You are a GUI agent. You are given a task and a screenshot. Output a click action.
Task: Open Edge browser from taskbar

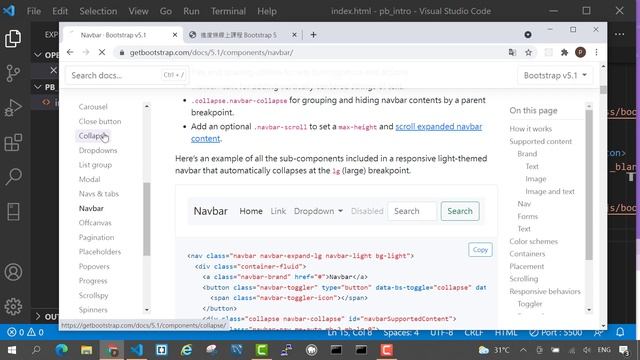coord(62,350)
